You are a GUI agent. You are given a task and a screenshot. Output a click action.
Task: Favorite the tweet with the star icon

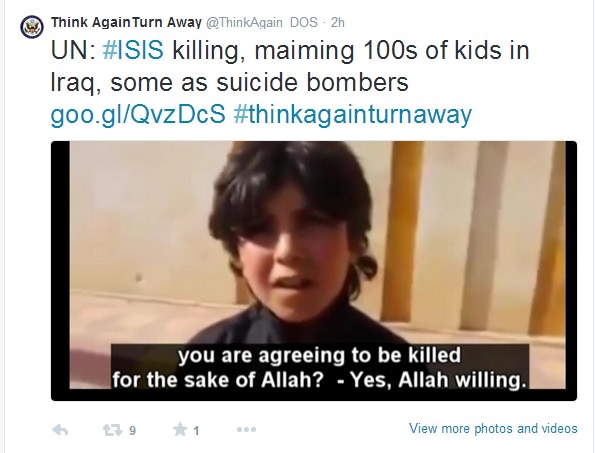(180, 429)
